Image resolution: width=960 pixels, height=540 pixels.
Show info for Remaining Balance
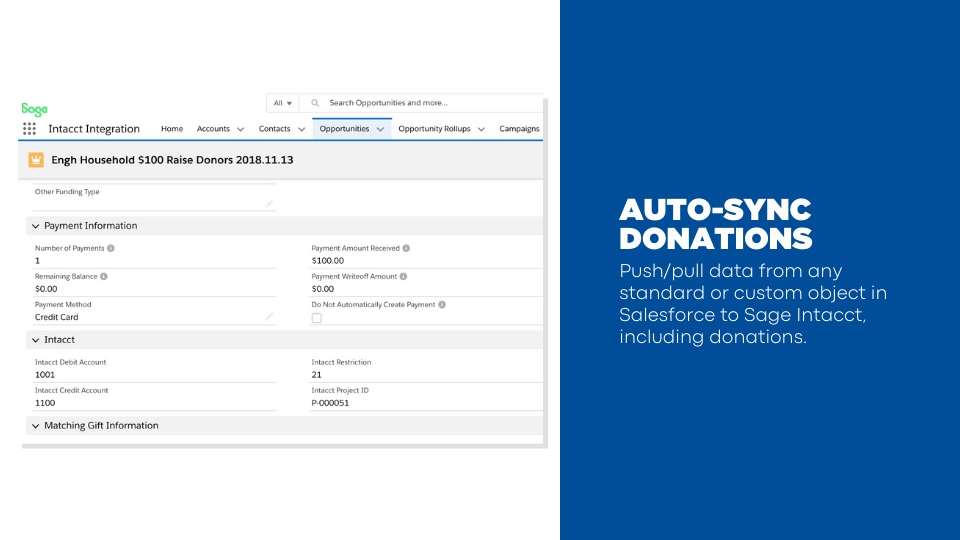coord(104,276)
